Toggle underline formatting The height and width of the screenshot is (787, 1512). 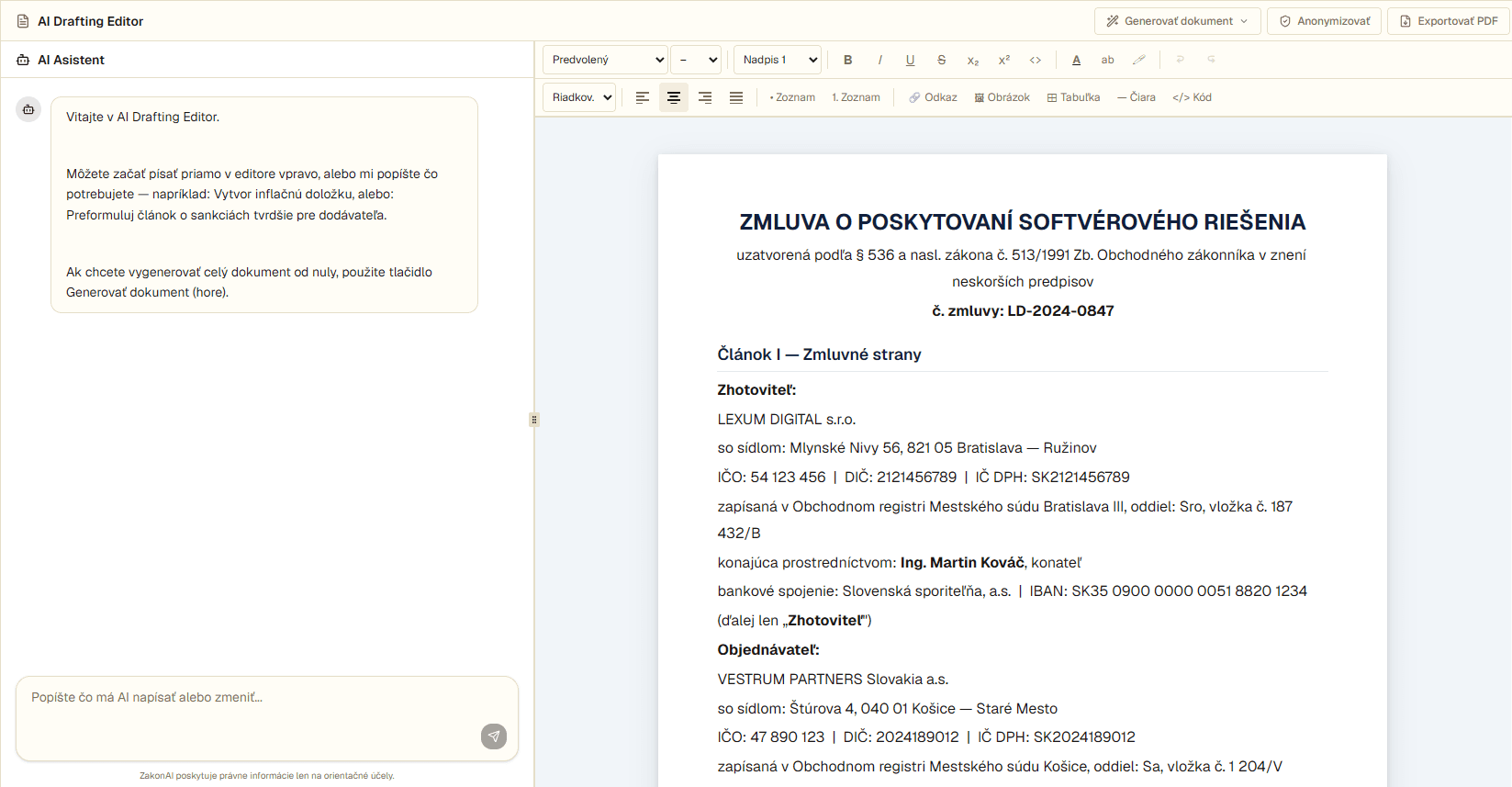click(x=911, y=60)
